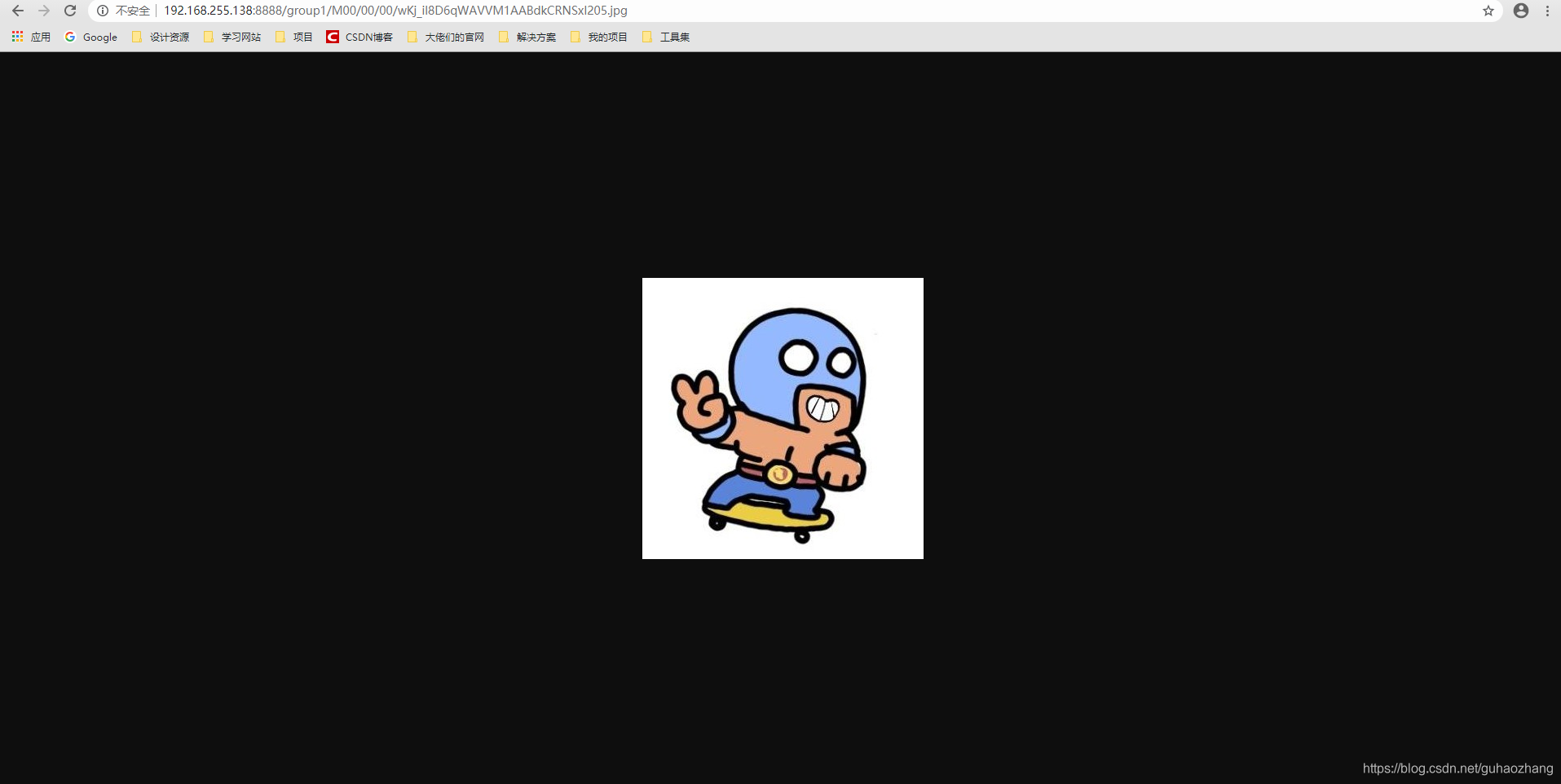Open the site info not-secure icon
1561x784 pixels.
[x=103, y=11]
